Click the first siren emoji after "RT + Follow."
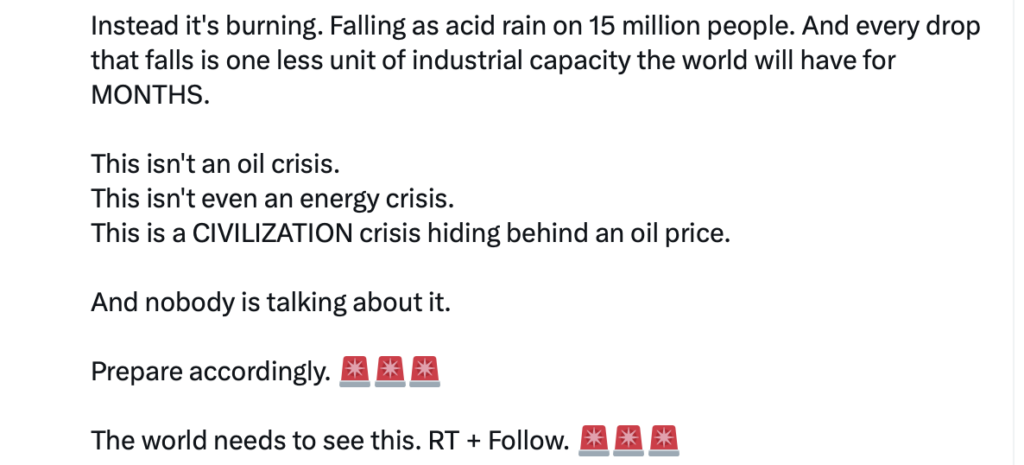 point(596,439)
